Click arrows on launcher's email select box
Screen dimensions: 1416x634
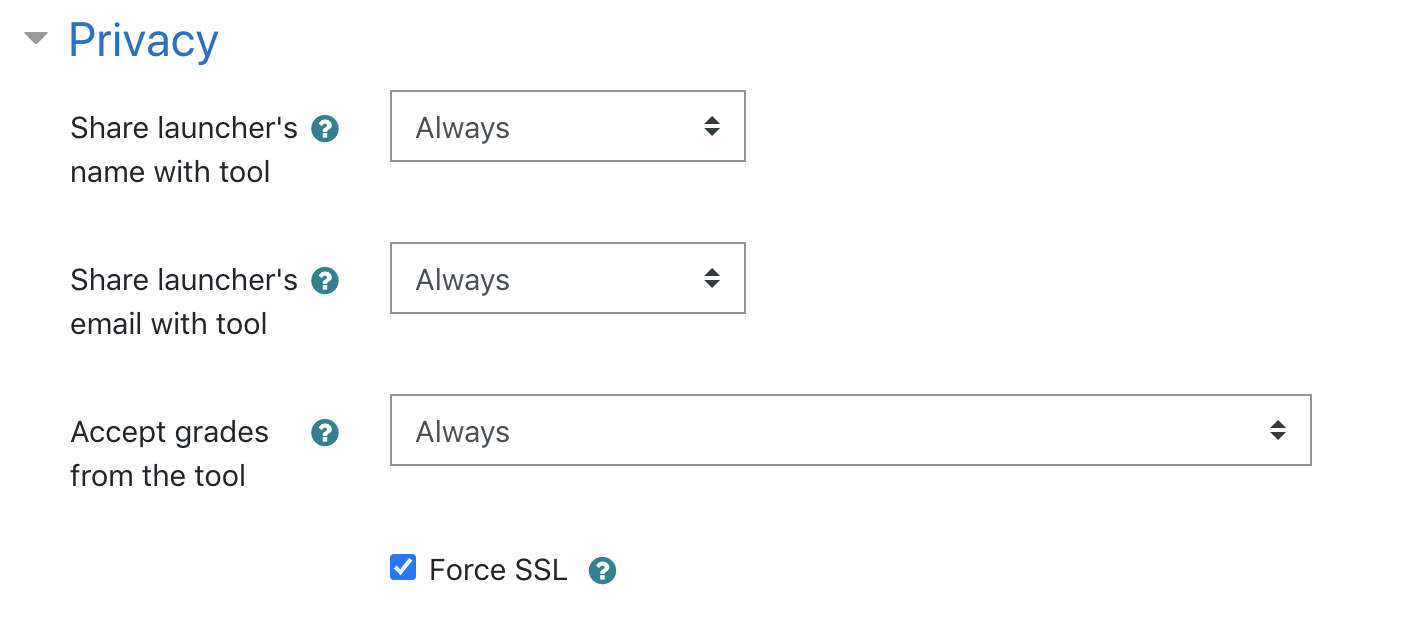712,278
